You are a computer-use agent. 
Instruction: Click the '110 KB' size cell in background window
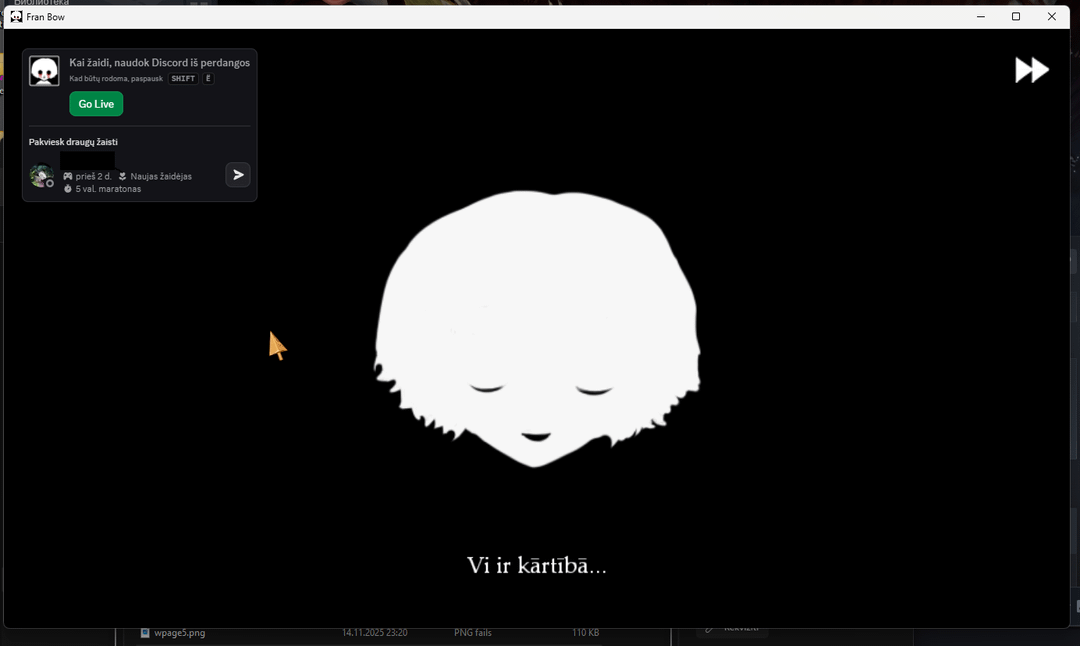click(x=585, y=633)
